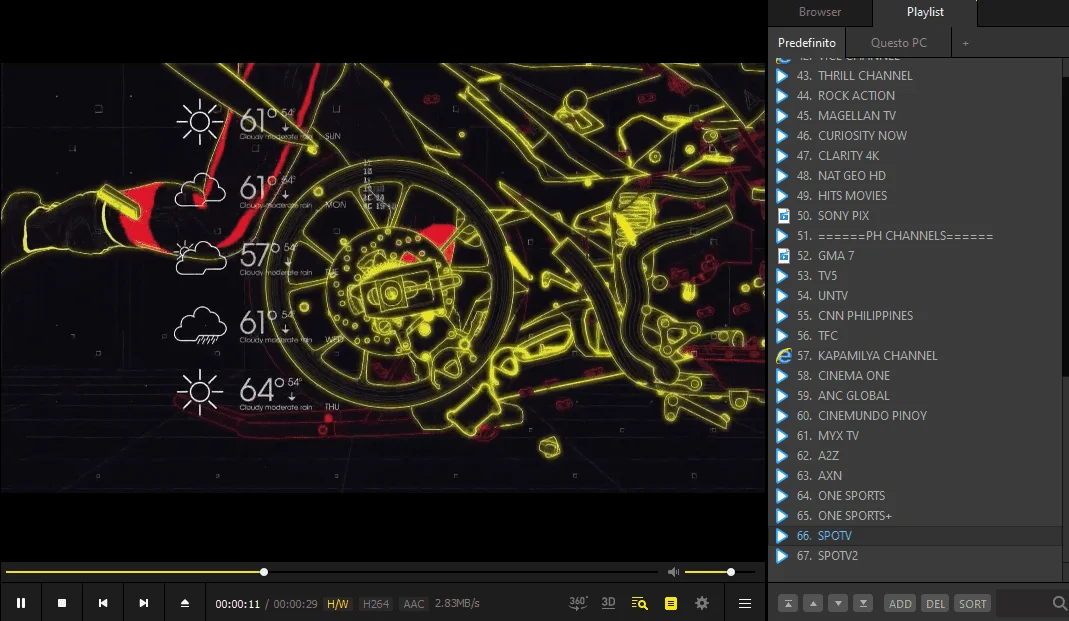
Task: Skip to previous track
Action: 103,603
